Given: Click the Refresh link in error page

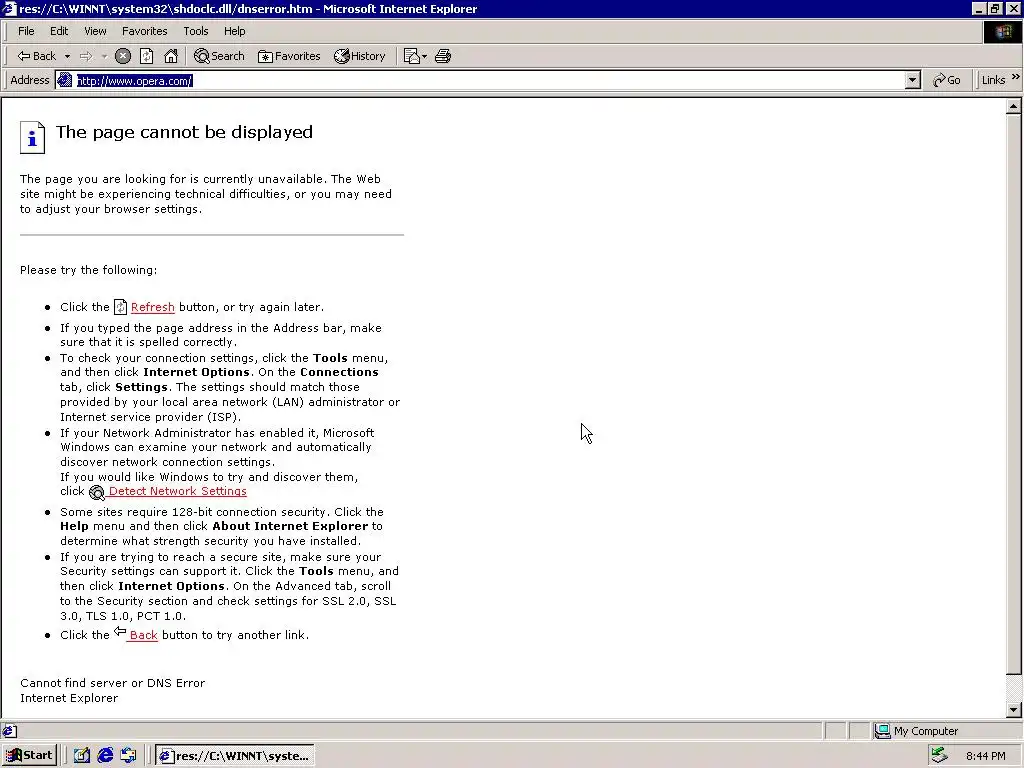Looking at the screenshot, I should [x=152, y=307].
